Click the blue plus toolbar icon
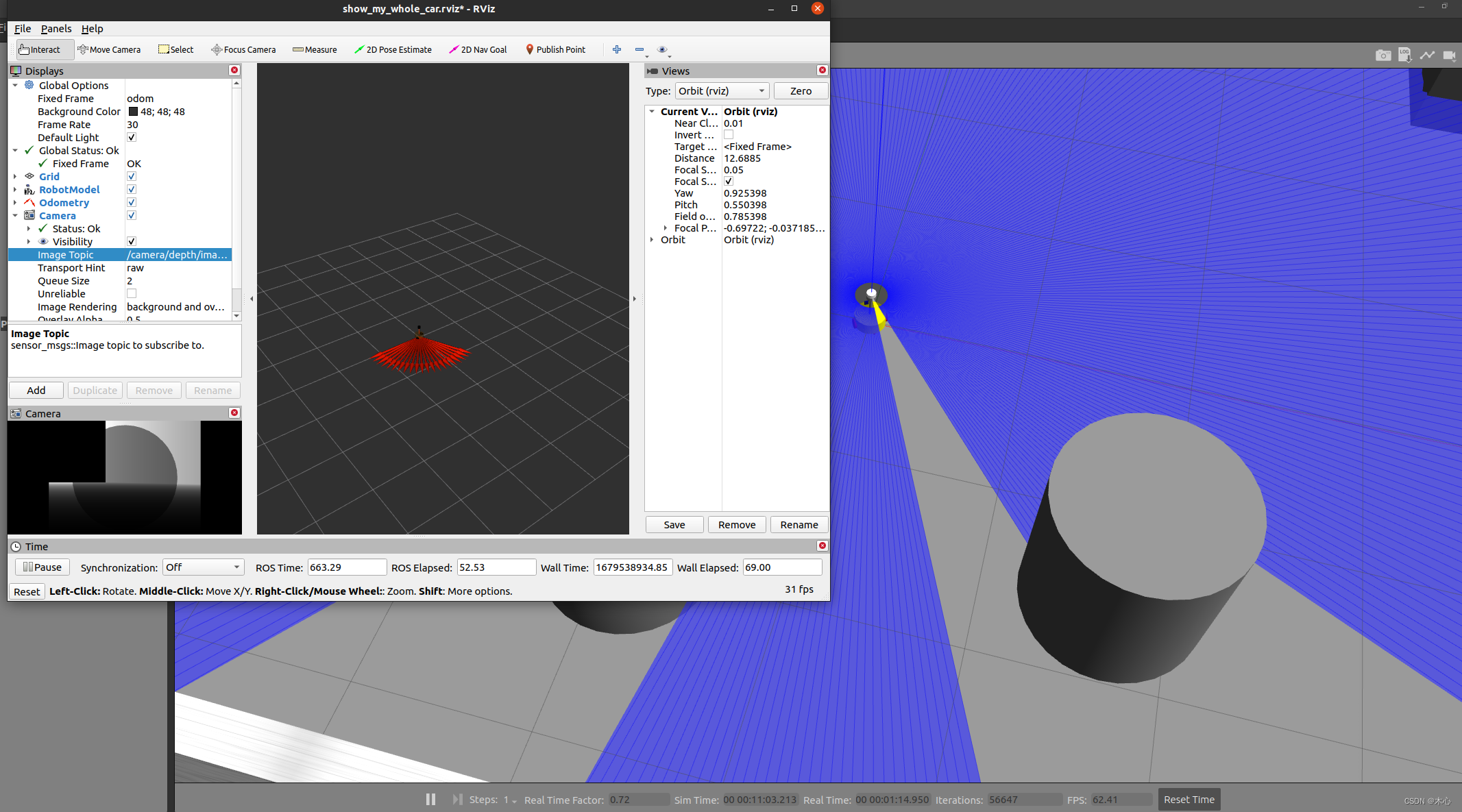This screenshot has height=812, width=1462. 617,49
